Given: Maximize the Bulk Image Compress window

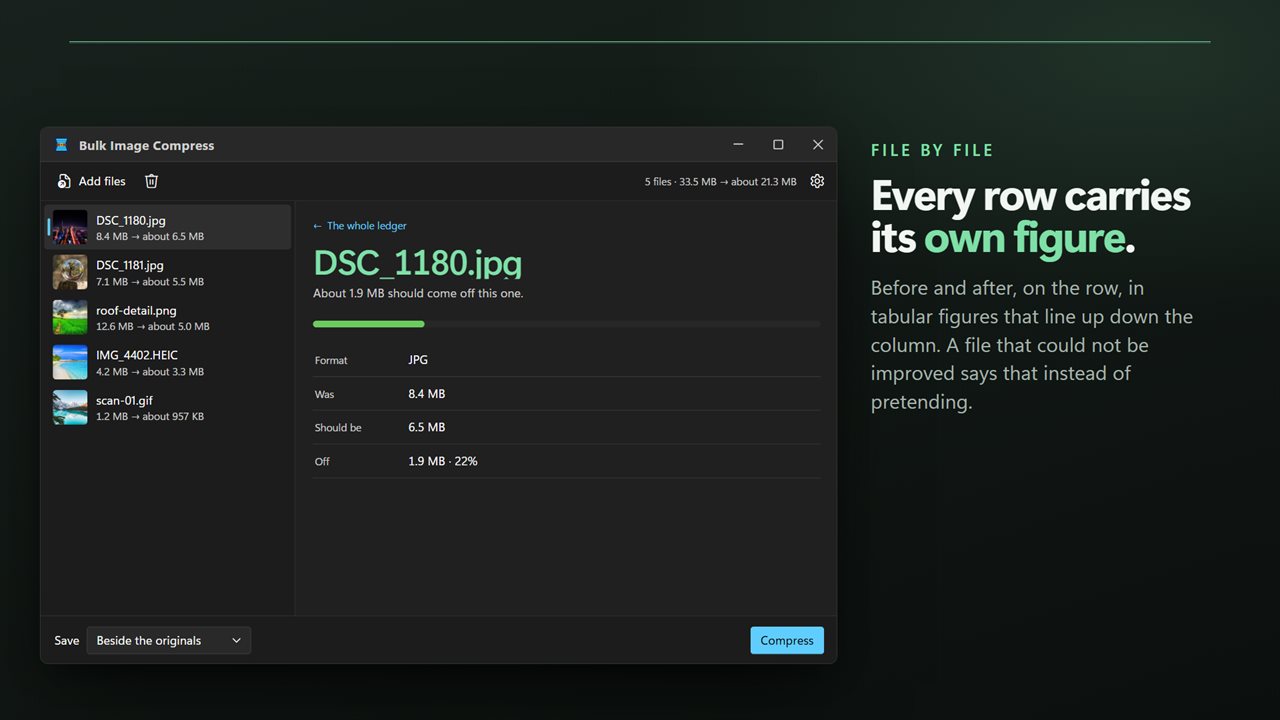Looking at the screenshot, I should click(x=778, y=145).
